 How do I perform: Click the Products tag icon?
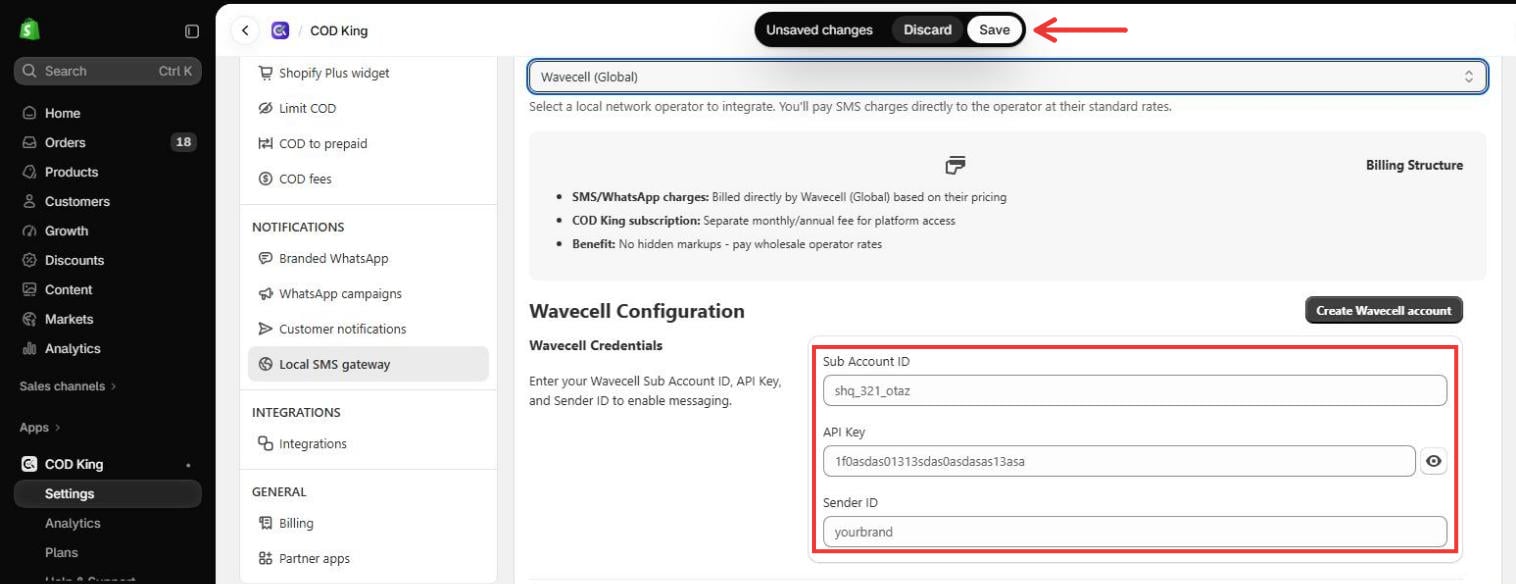(x=30, y=172)
